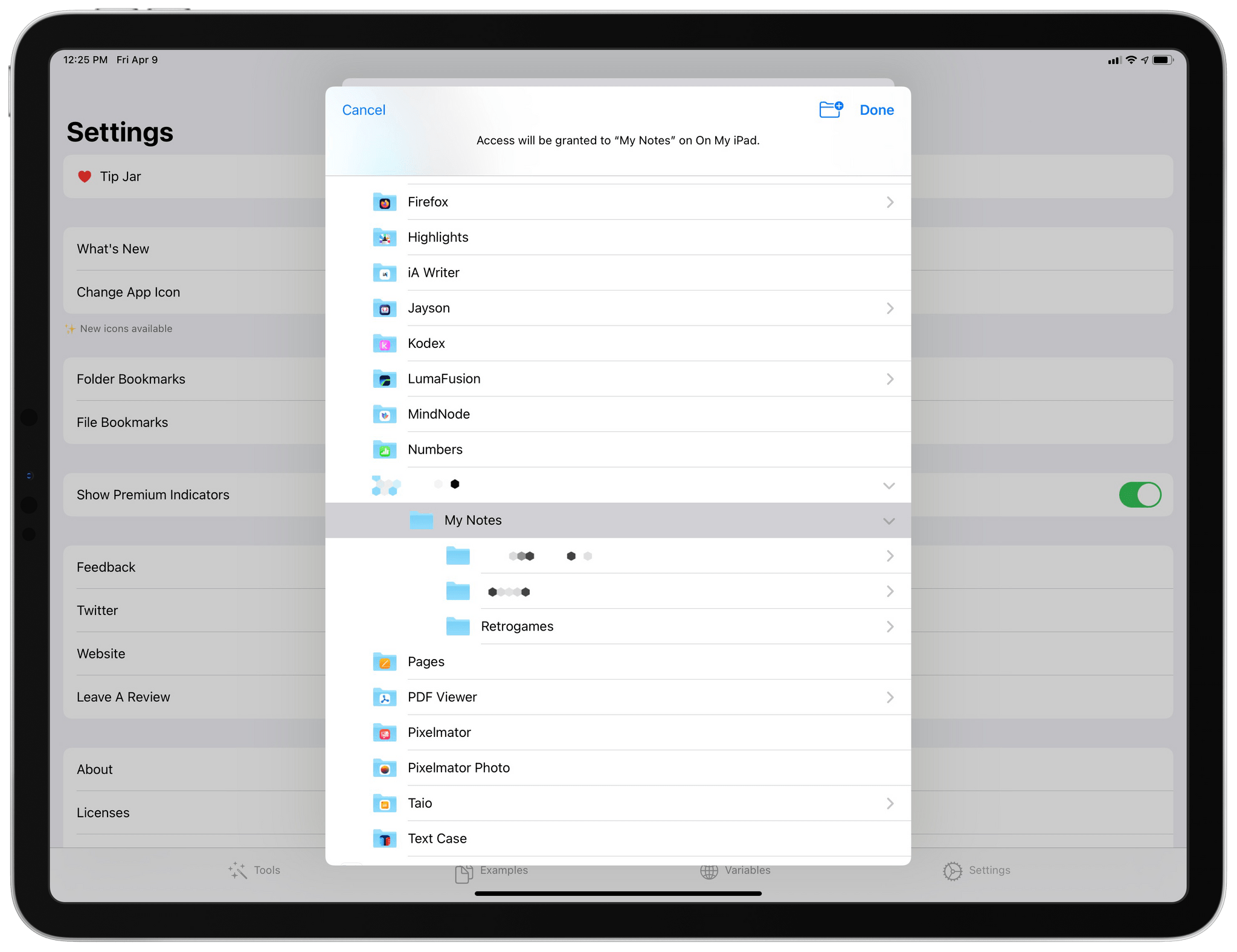Image resolution: width=1237 pixels, height=952 pixels.
Task: Toggle Show Premium Indicators switch off
Action: click(x=1140, y=495)
